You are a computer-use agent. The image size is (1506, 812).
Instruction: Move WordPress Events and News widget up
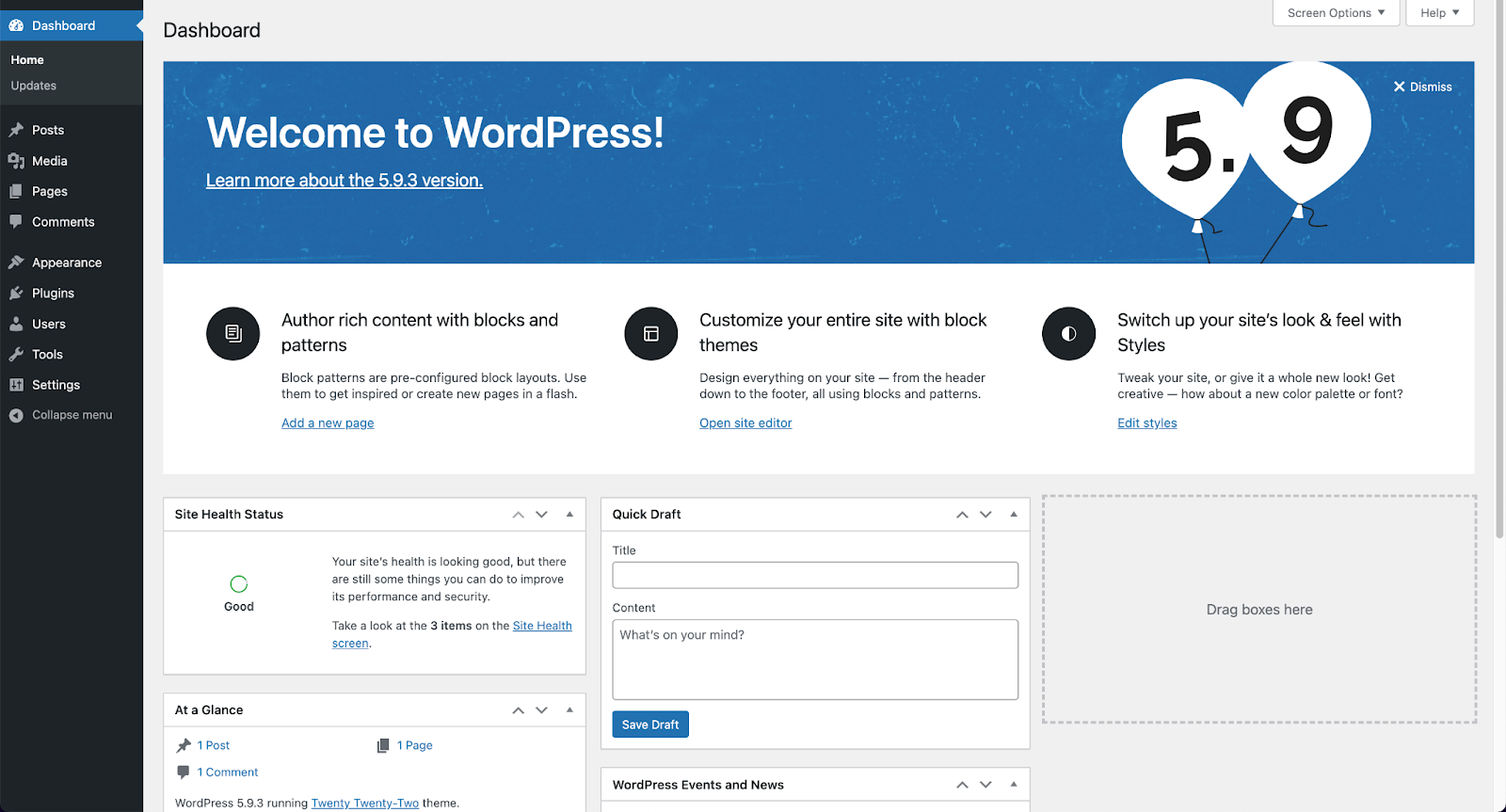pyautogui.click(x=962, y=785)
